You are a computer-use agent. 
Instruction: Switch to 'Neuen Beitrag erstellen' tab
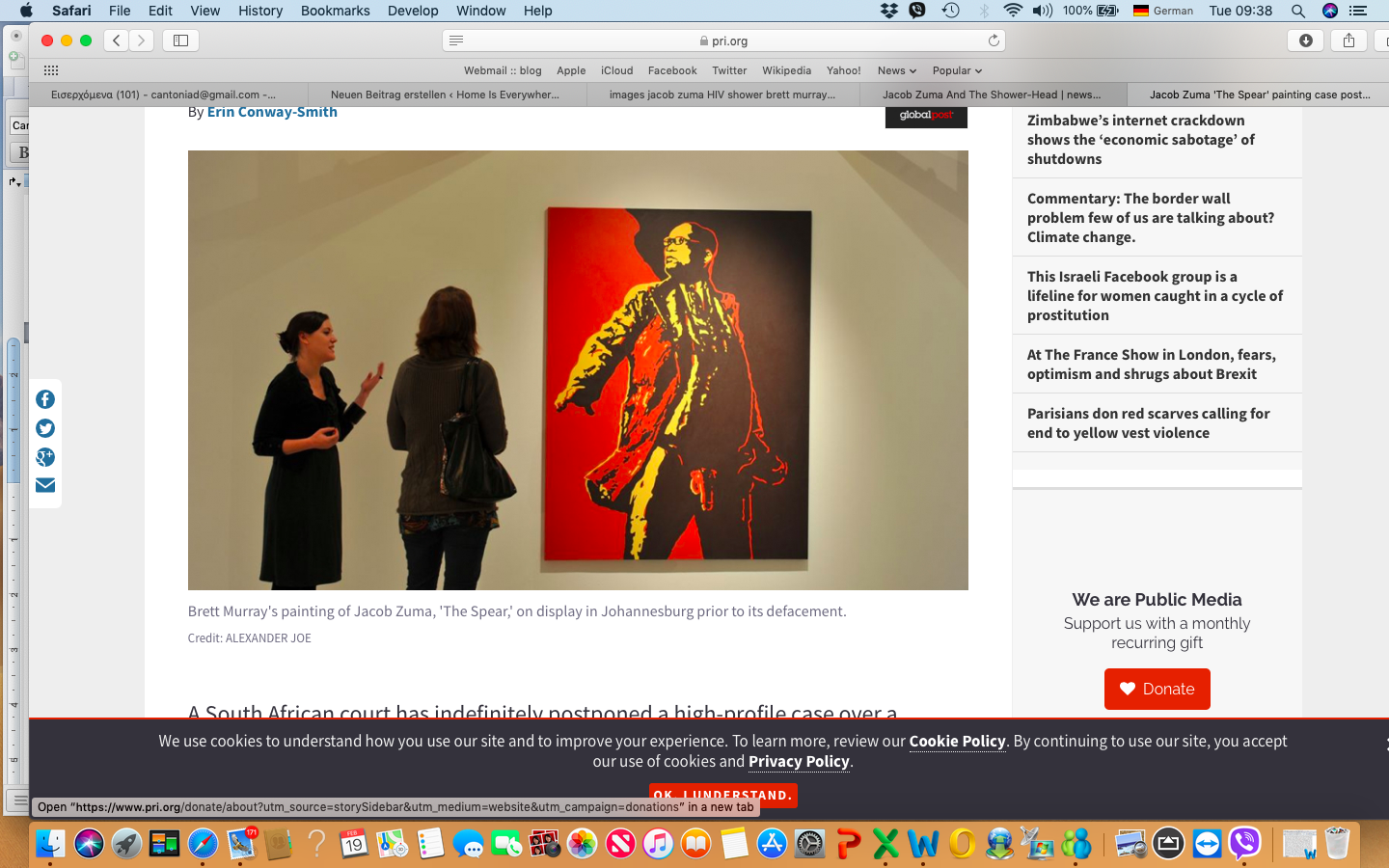tap(448, 95)
